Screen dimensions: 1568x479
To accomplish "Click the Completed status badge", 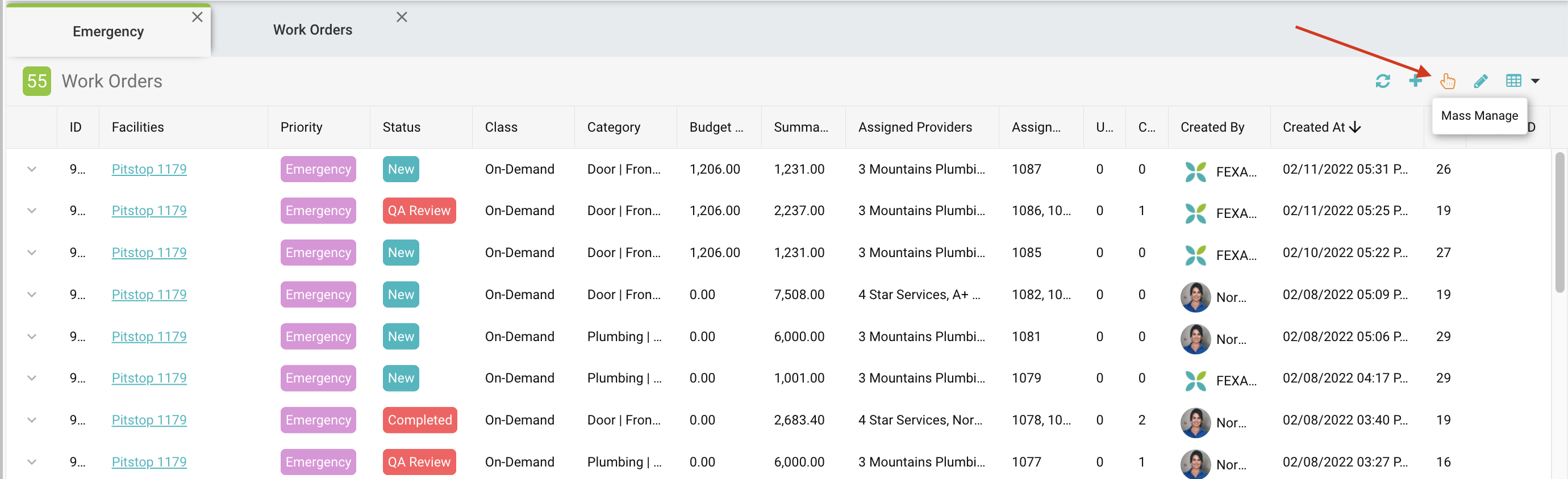I will click(x=419, y=420).
